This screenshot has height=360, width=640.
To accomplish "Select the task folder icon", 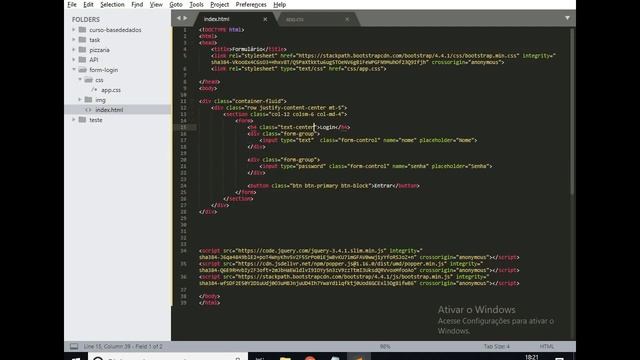I will click(x=82, y=40).
